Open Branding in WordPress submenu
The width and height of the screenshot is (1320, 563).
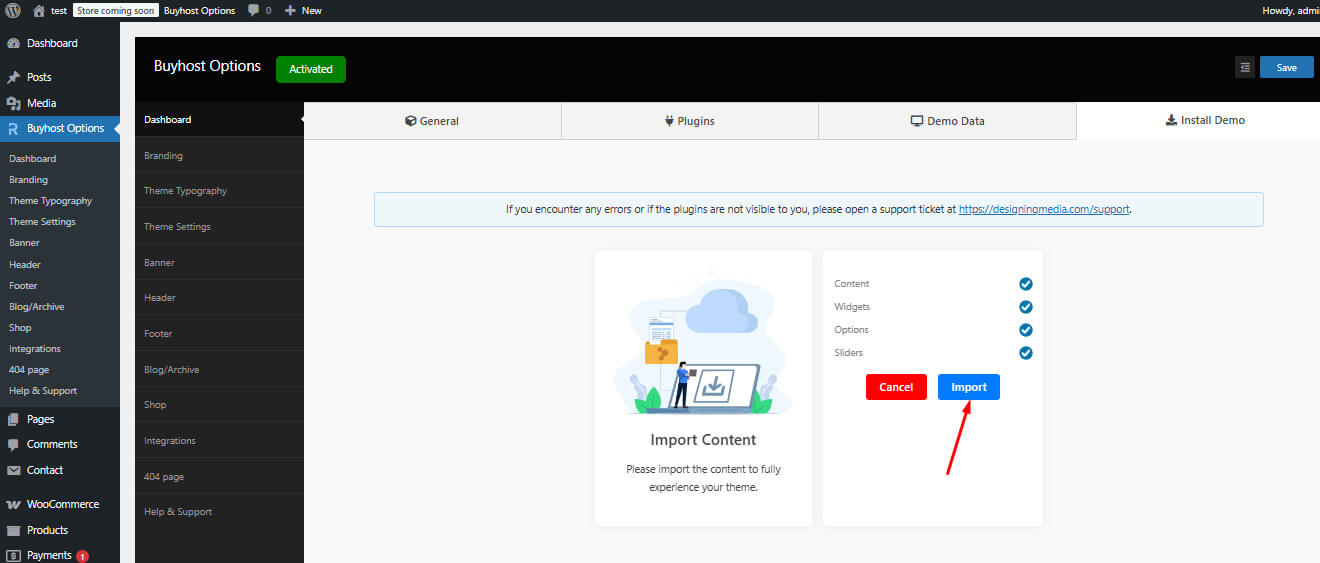(28, 180)
